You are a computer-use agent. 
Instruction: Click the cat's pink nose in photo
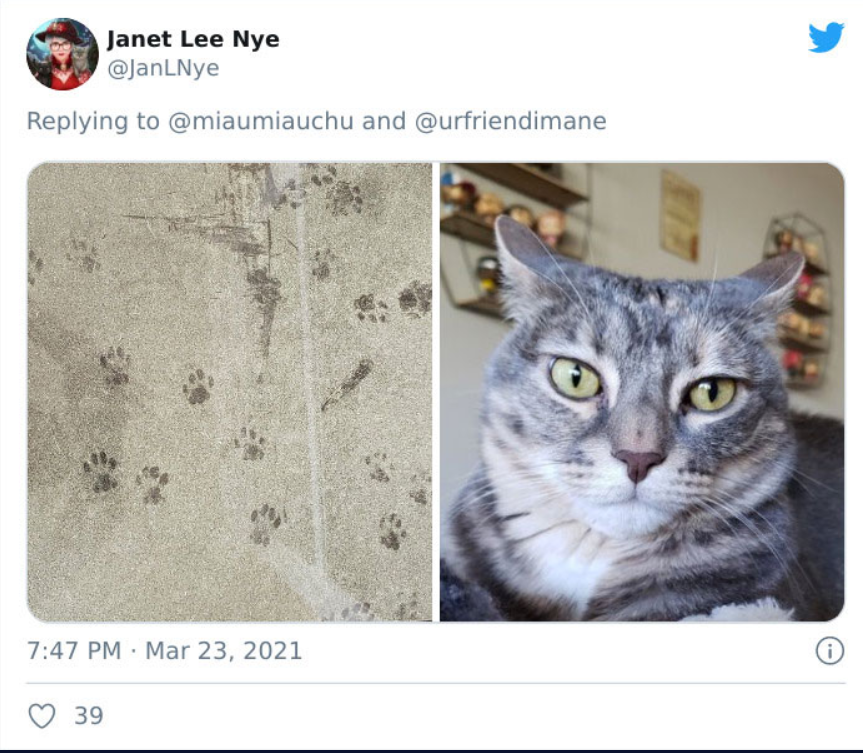tap(638, 463)
